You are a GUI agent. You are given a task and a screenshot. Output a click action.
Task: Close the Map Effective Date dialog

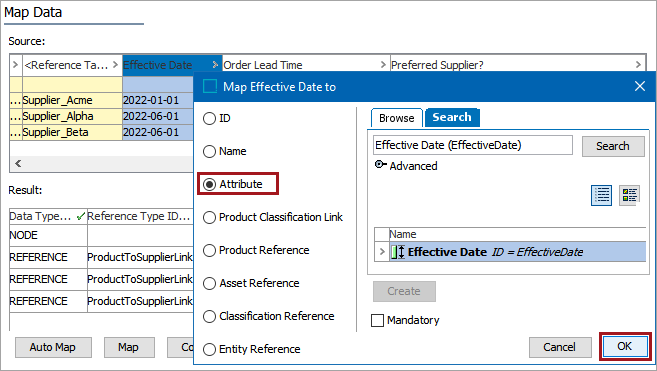click(640, 86)
